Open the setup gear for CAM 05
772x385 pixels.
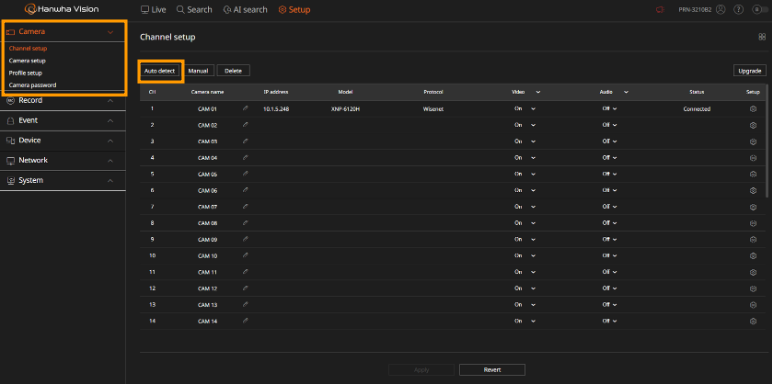tap(753, 174)
